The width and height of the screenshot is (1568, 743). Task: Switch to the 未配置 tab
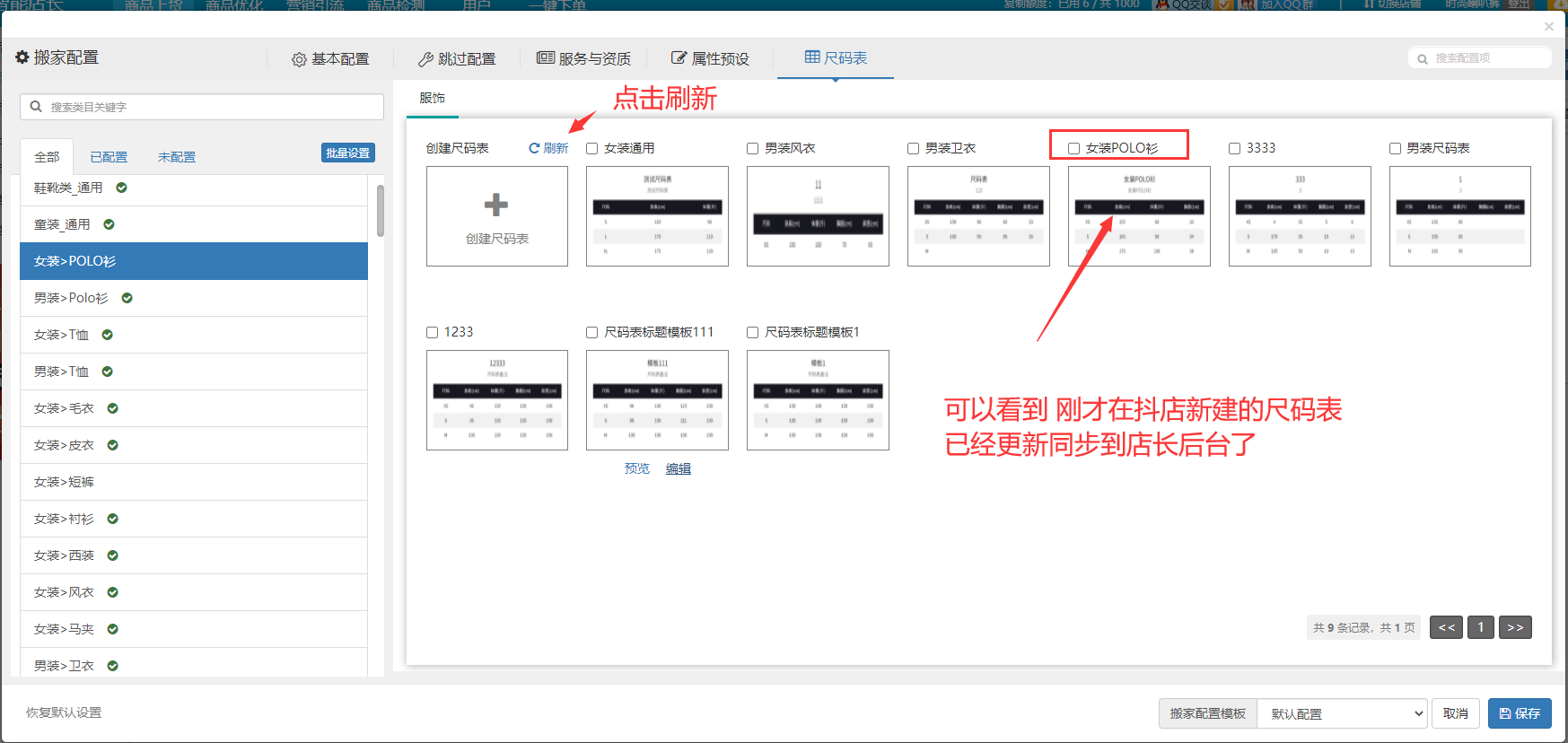pyautogui.click(x=177, y=157)
